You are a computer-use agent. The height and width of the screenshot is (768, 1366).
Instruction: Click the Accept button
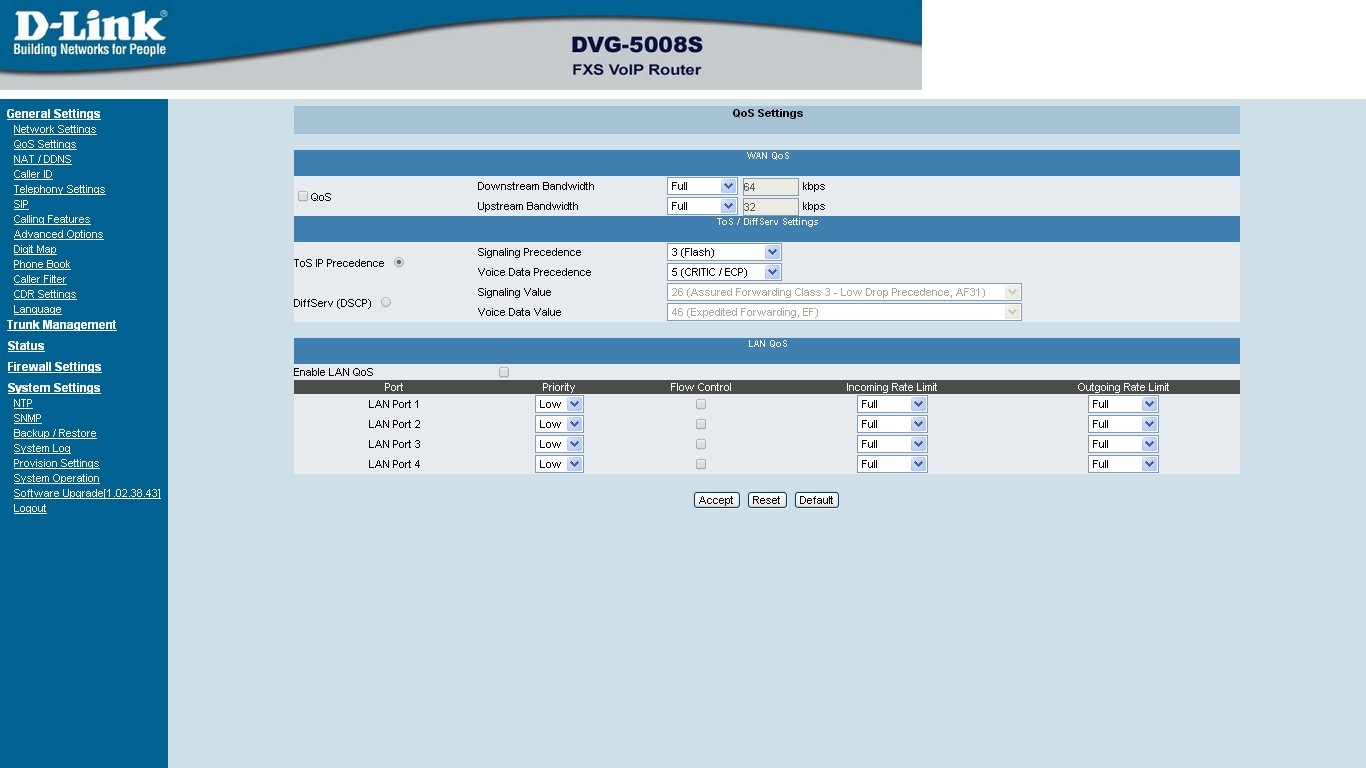point(716,500)
